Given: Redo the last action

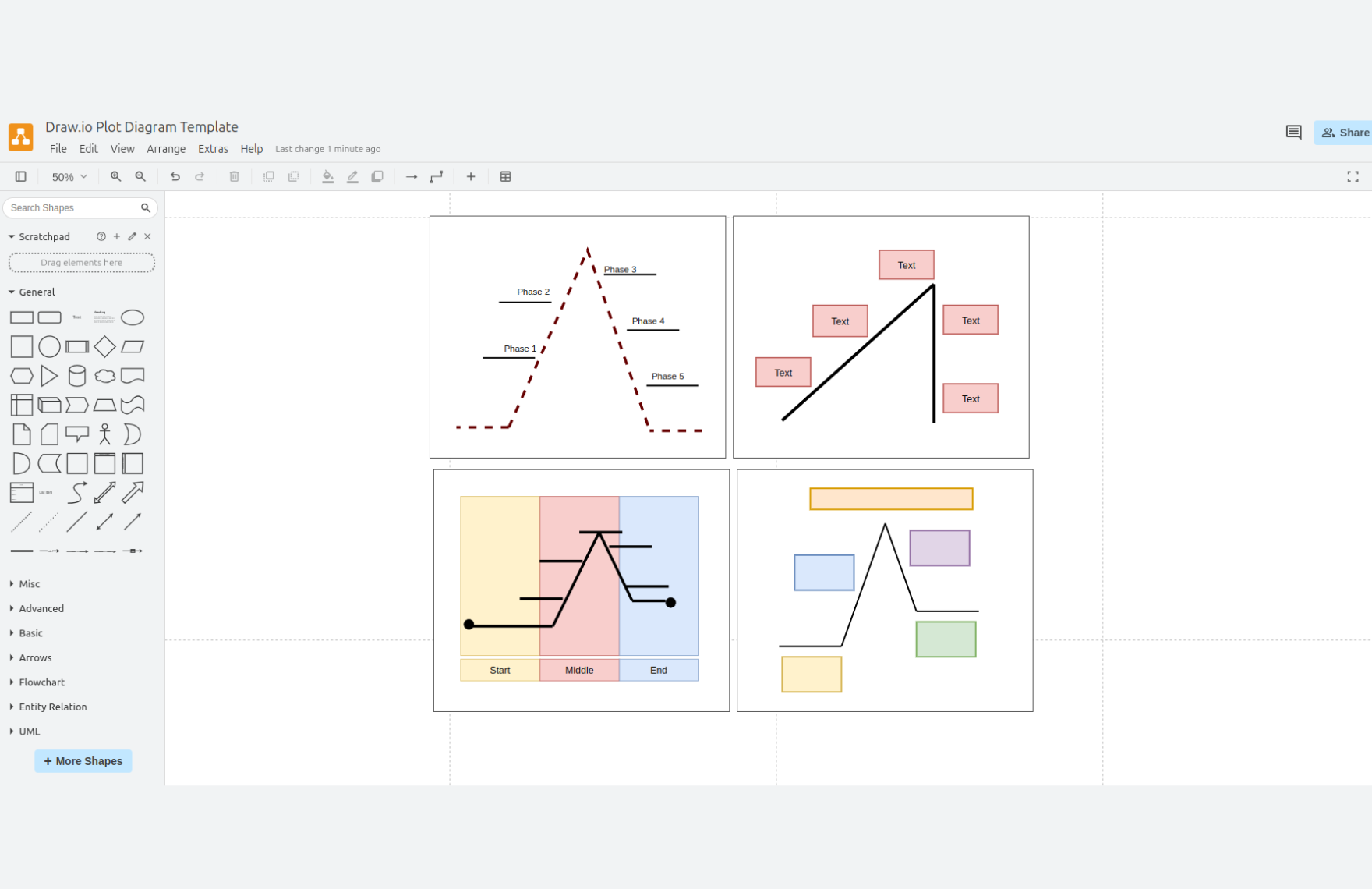Looking at the screenshot, I should (x=200, y=177).
